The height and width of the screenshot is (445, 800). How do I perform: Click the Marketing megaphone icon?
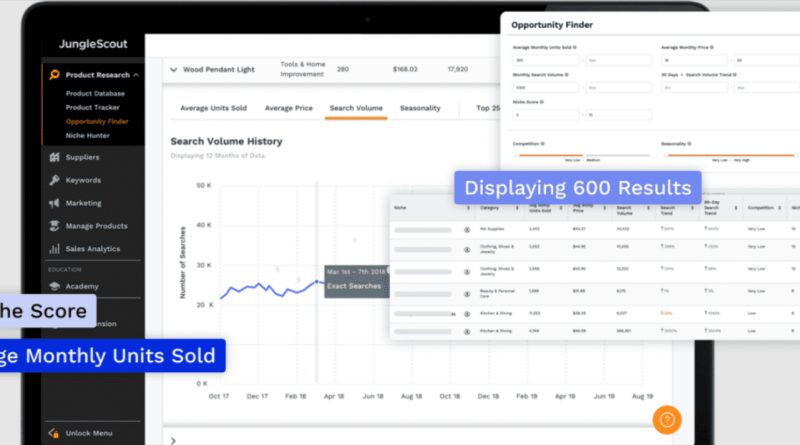(54, 203)
